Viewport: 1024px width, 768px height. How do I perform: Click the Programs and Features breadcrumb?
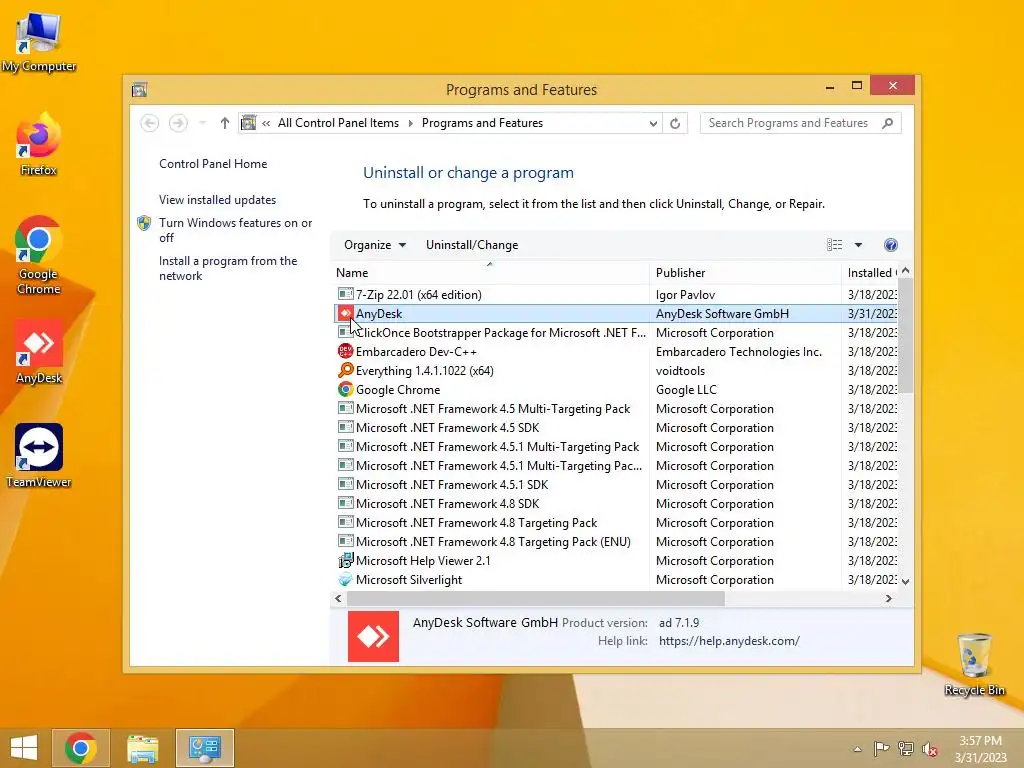point(482,123)
